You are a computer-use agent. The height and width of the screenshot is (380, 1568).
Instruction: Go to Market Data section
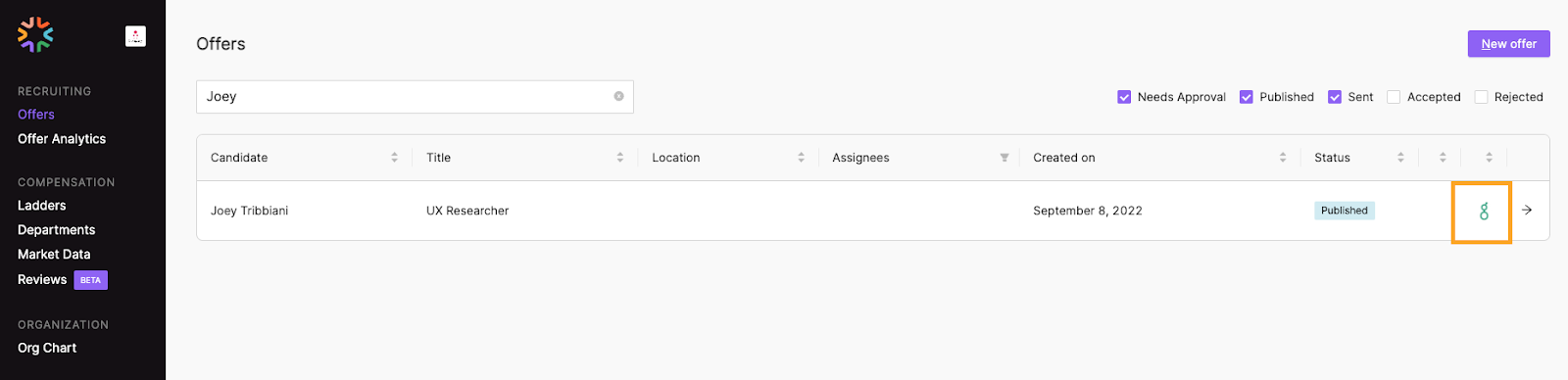[54, 255]
